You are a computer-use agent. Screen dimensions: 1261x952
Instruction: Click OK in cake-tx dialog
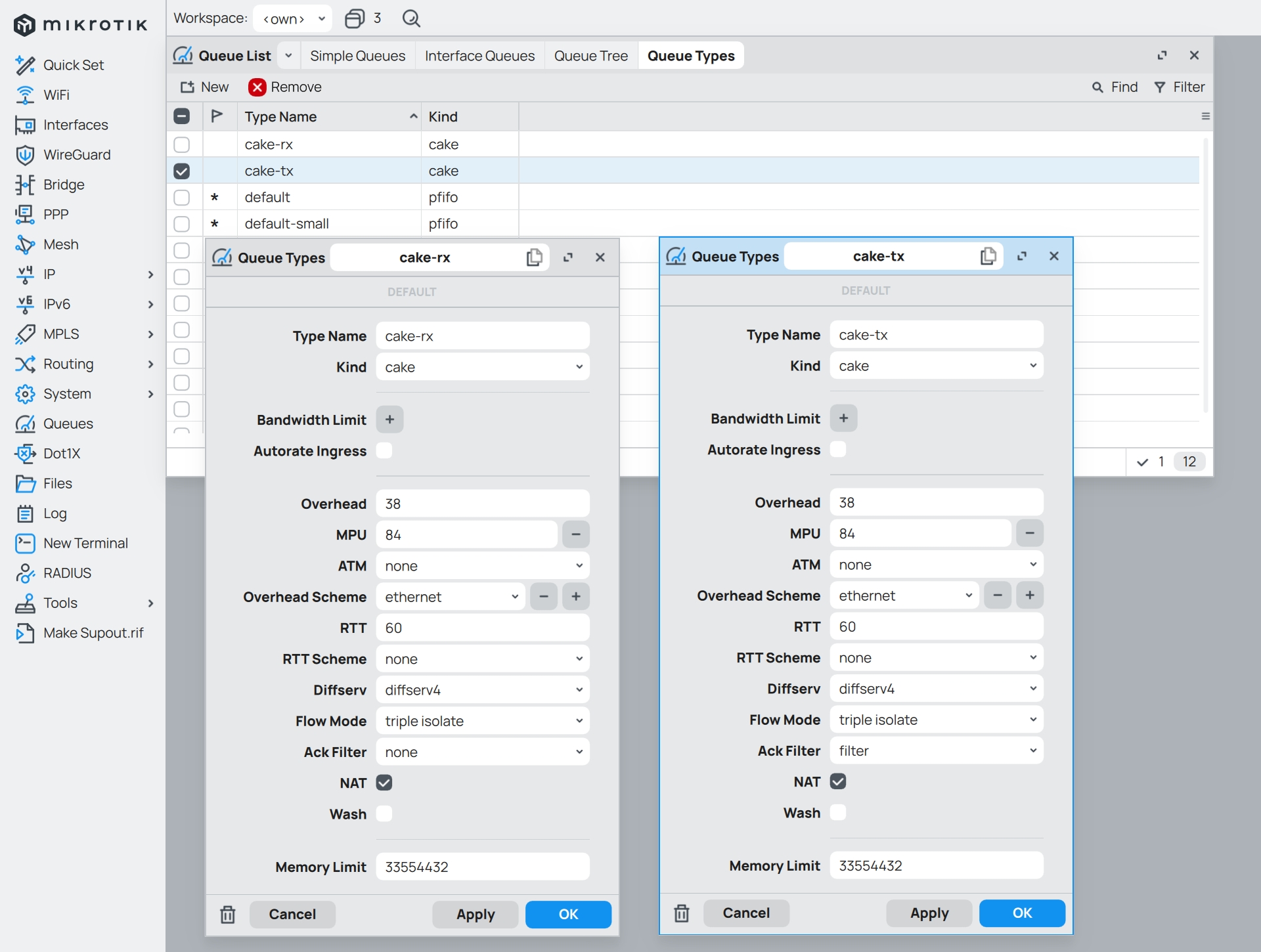coord(1022,913)
